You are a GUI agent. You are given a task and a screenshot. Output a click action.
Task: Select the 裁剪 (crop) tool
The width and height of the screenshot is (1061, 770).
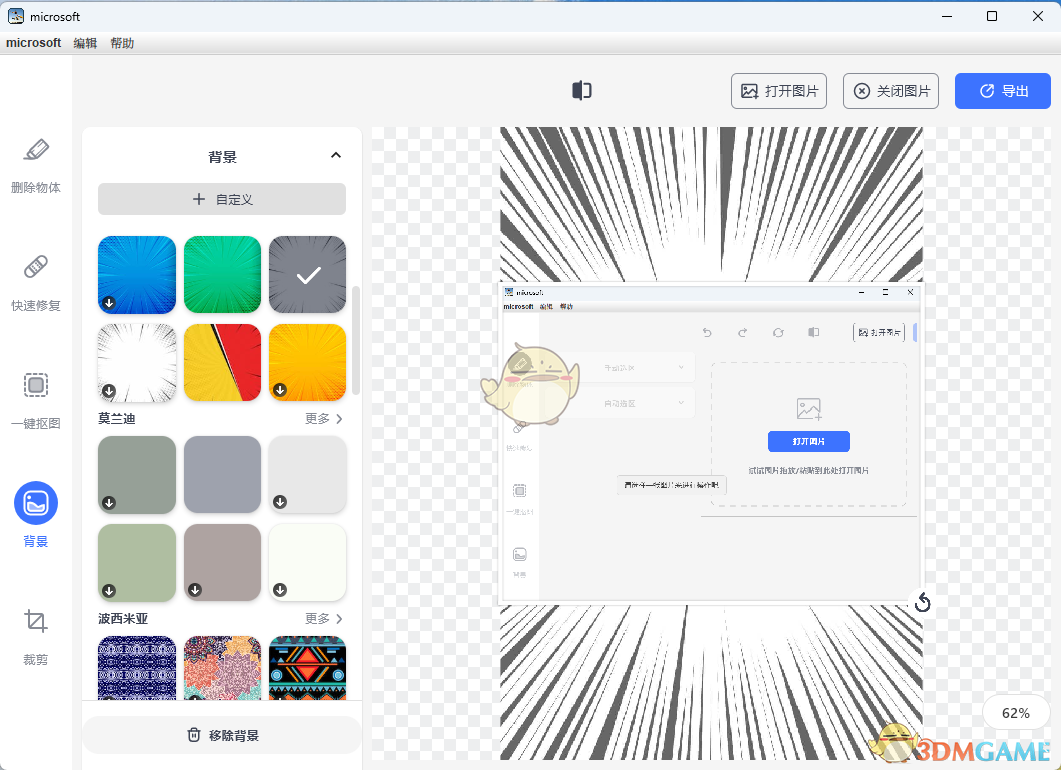click(35, 633)
